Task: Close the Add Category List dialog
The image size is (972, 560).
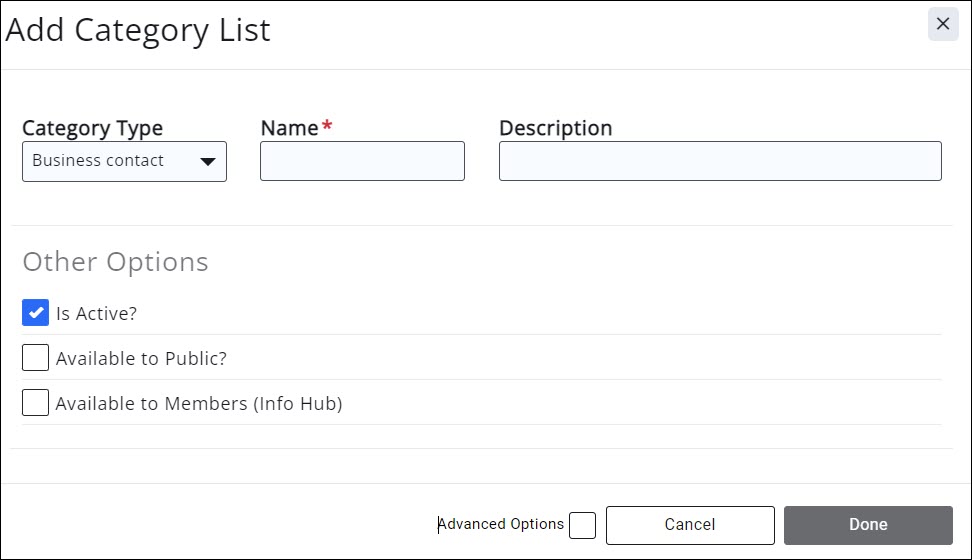Action: (942, 24)
